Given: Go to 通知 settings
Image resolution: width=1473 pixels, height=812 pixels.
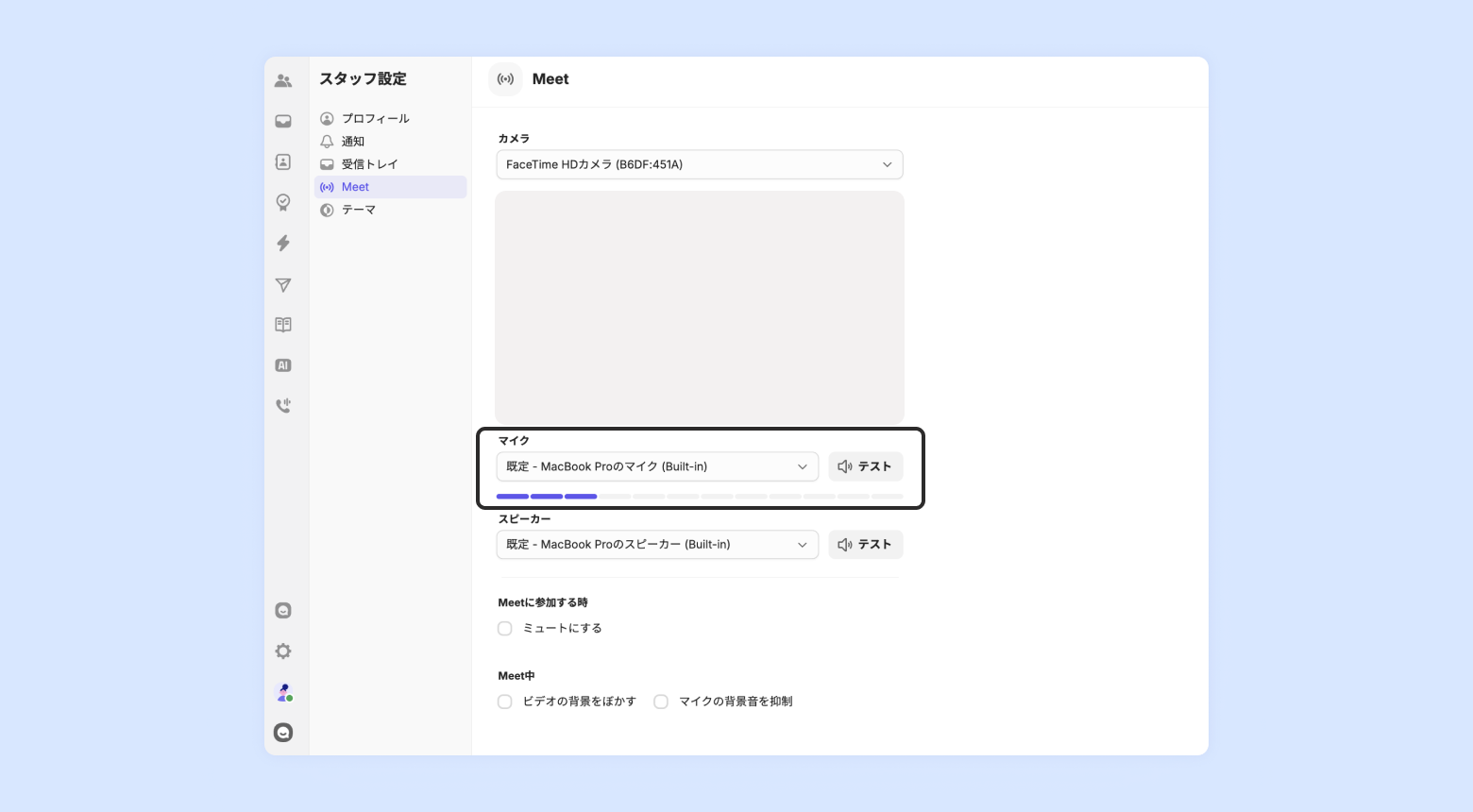Looking at the screenshot, I should (x=390, y=142).
